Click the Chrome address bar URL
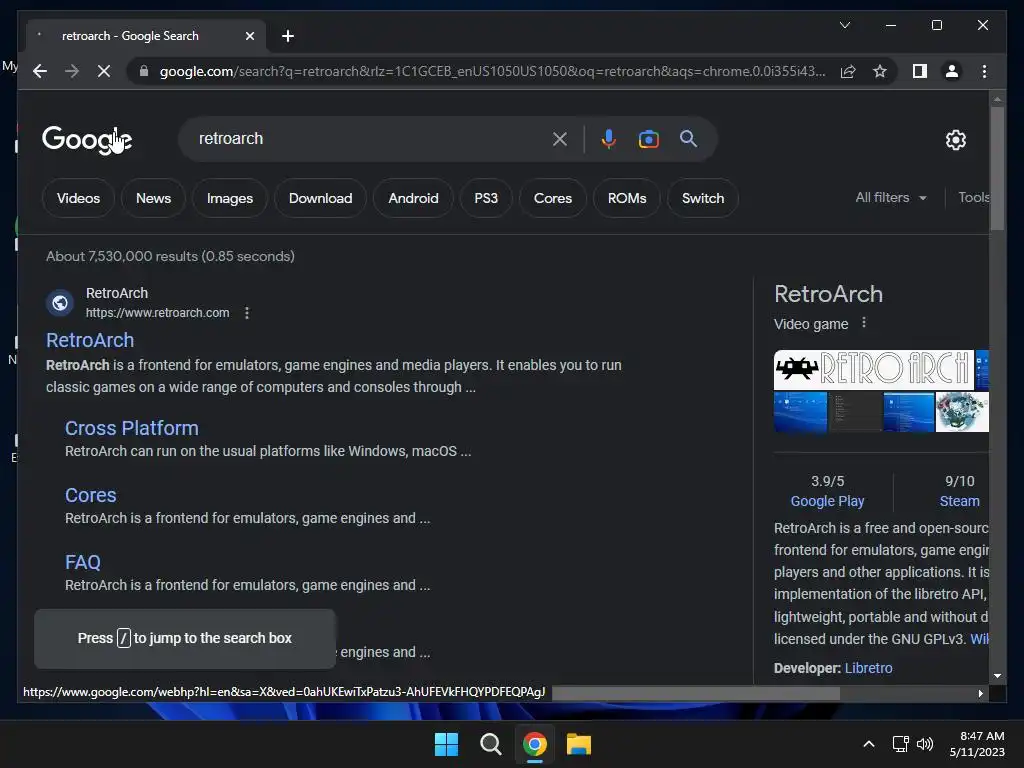Image resolution: width=1024 pixels, height=768 pixels. coord(492,71)
